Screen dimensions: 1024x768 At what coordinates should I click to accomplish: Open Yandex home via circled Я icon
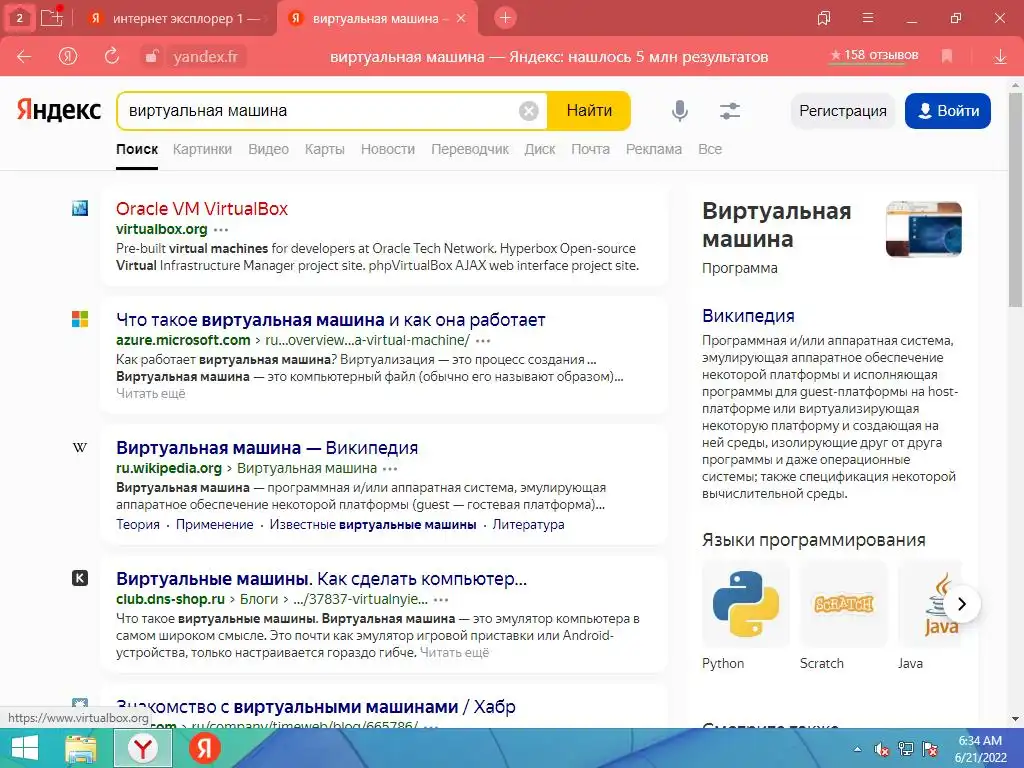(67, 57)
